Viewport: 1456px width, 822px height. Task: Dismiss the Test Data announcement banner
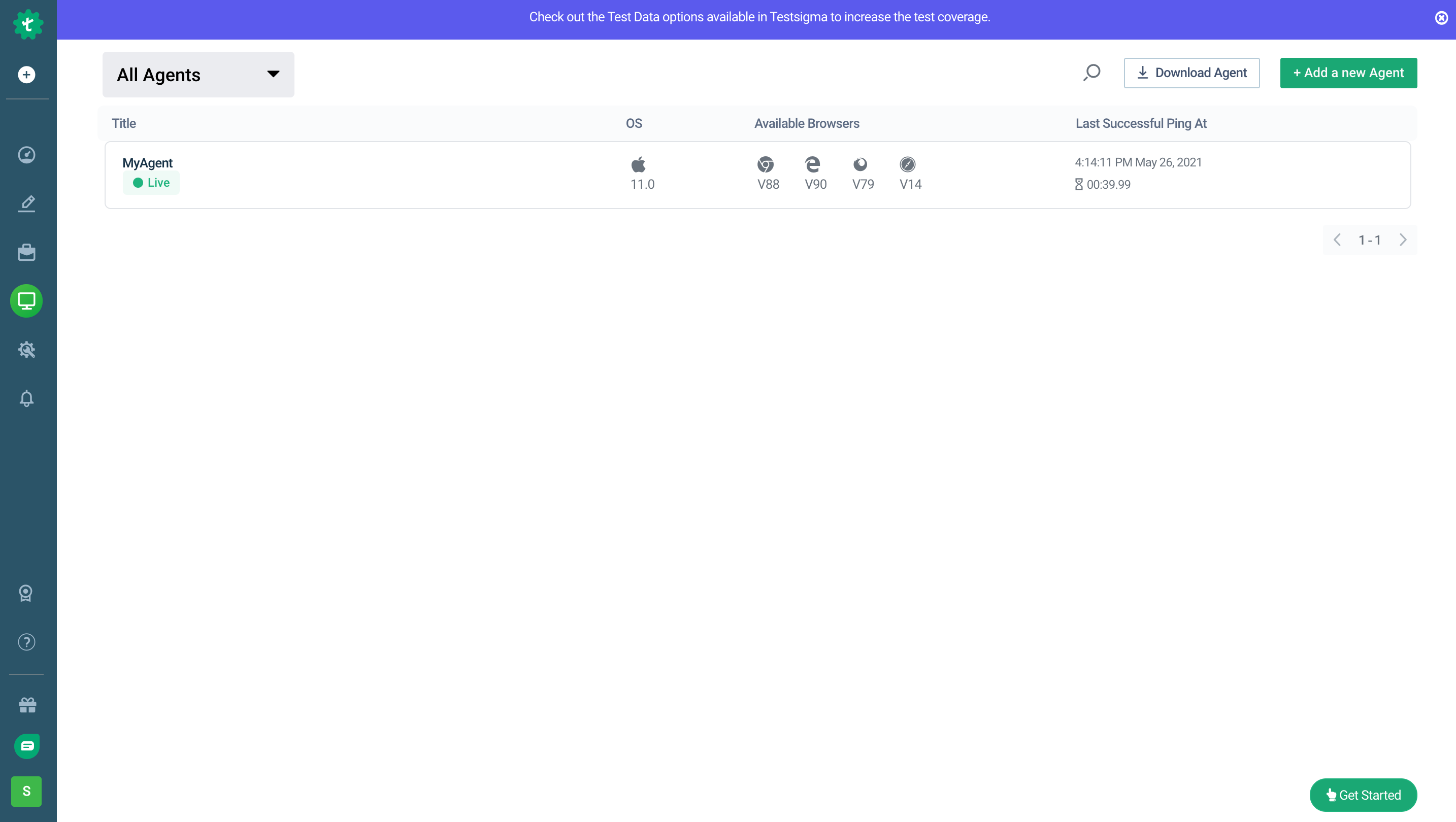(x=1441, y=18)
